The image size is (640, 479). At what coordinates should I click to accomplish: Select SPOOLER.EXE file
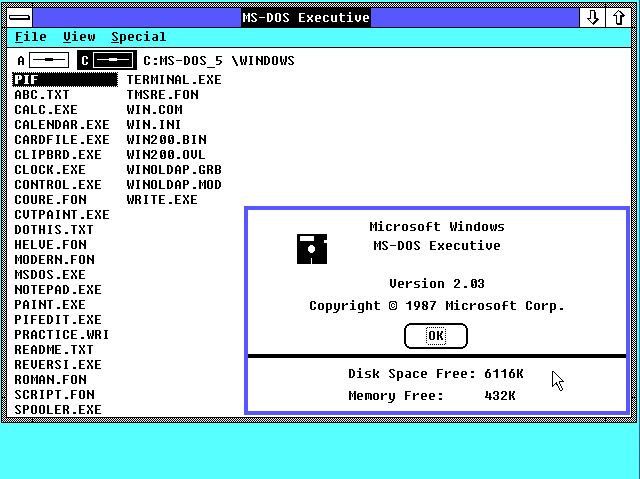[x=58, y=410]
